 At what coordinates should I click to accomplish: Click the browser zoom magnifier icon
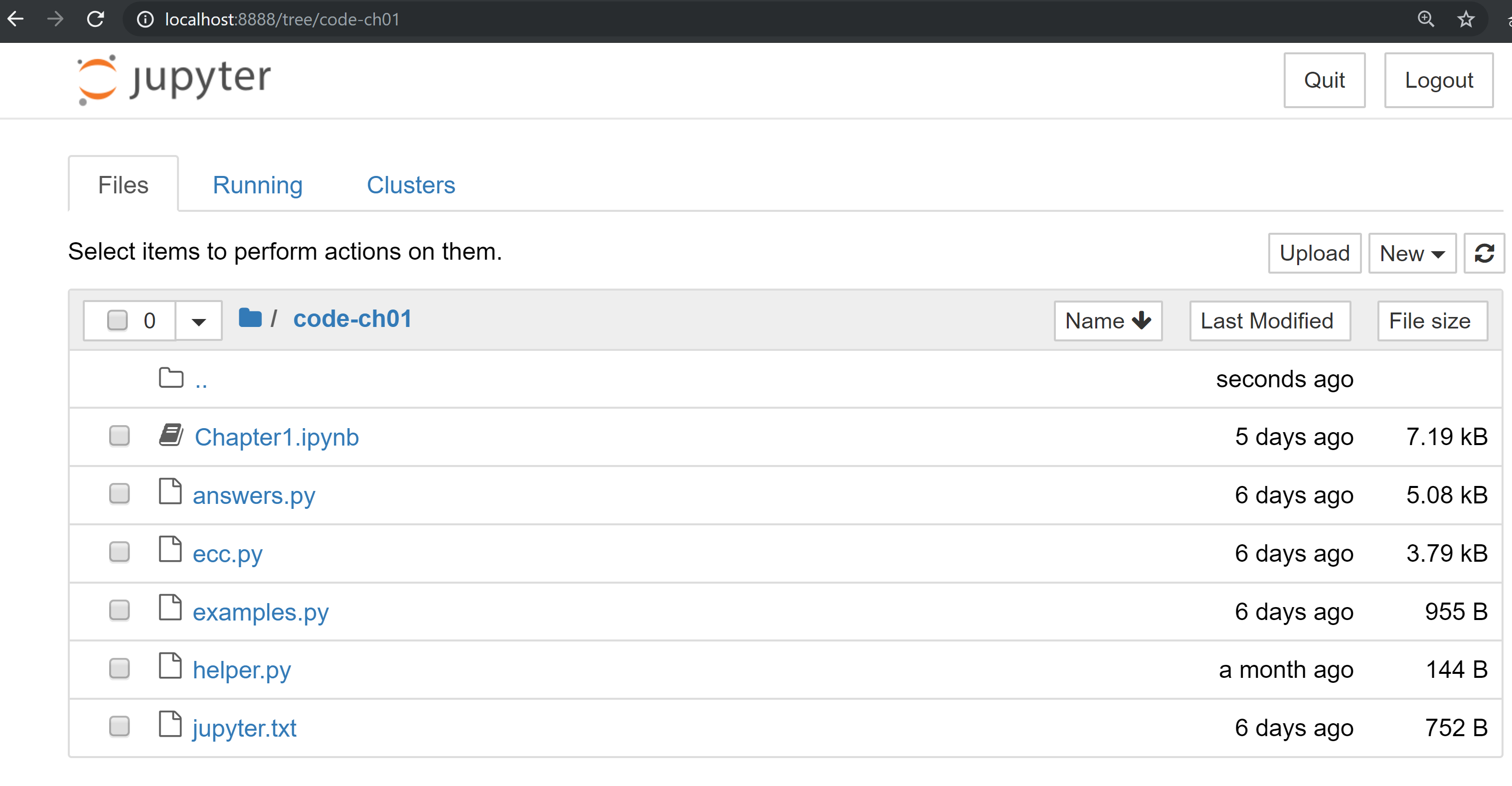1426,19
